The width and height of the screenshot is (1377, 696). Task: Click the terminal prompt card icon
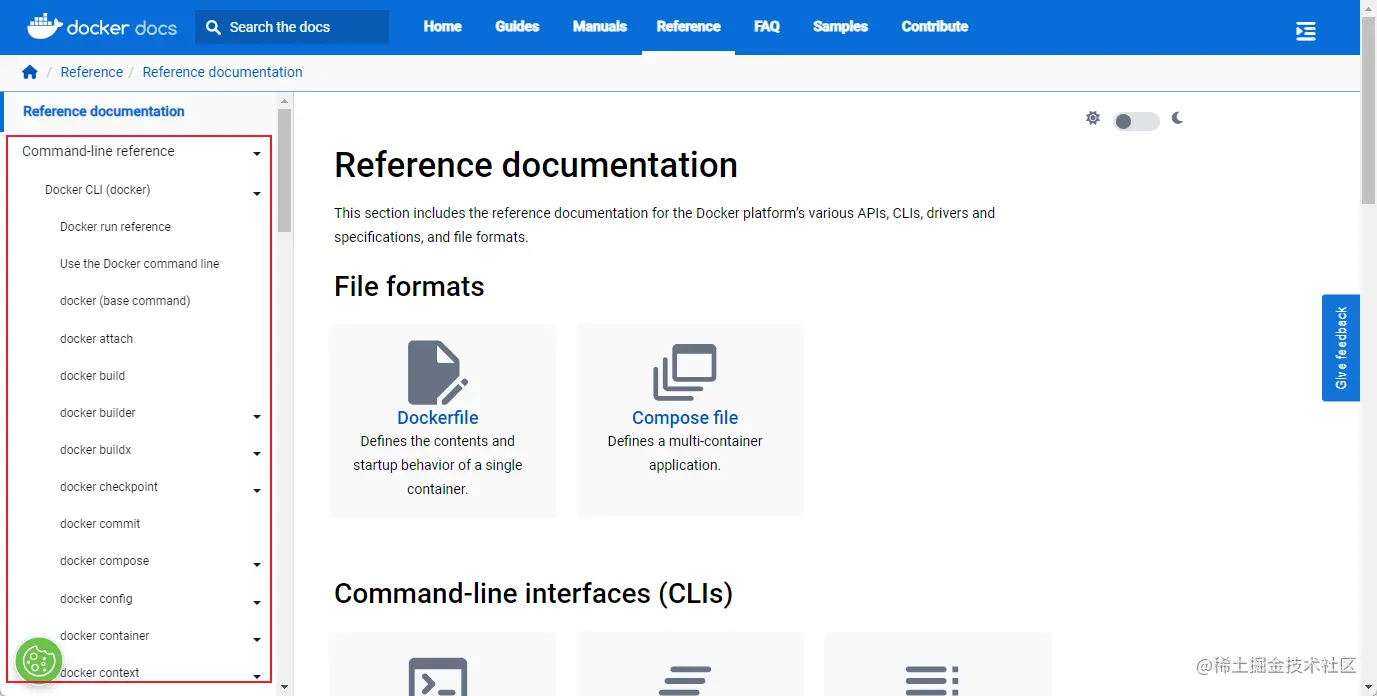(x=438, y=676)
